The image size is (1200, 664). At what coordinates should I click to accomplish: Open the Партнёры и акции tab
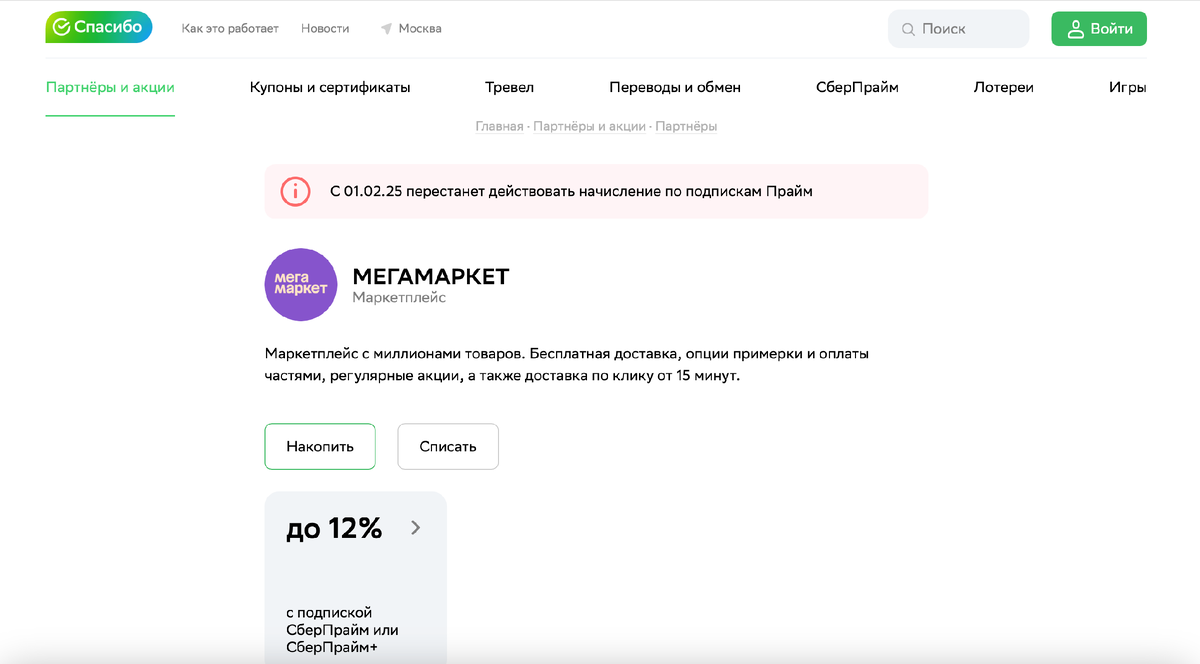(110, 87)
